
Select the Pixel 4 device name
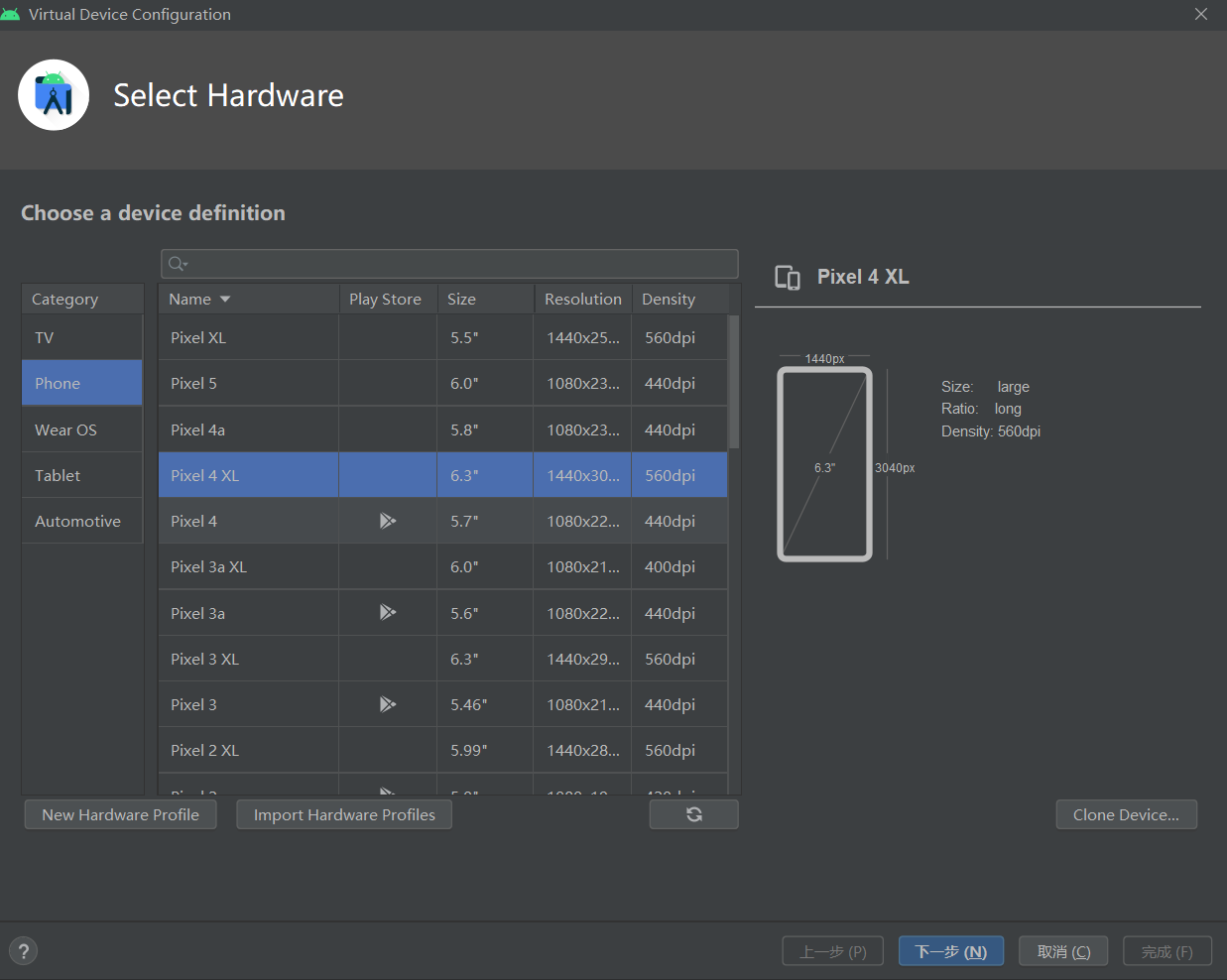coord(193,521)
